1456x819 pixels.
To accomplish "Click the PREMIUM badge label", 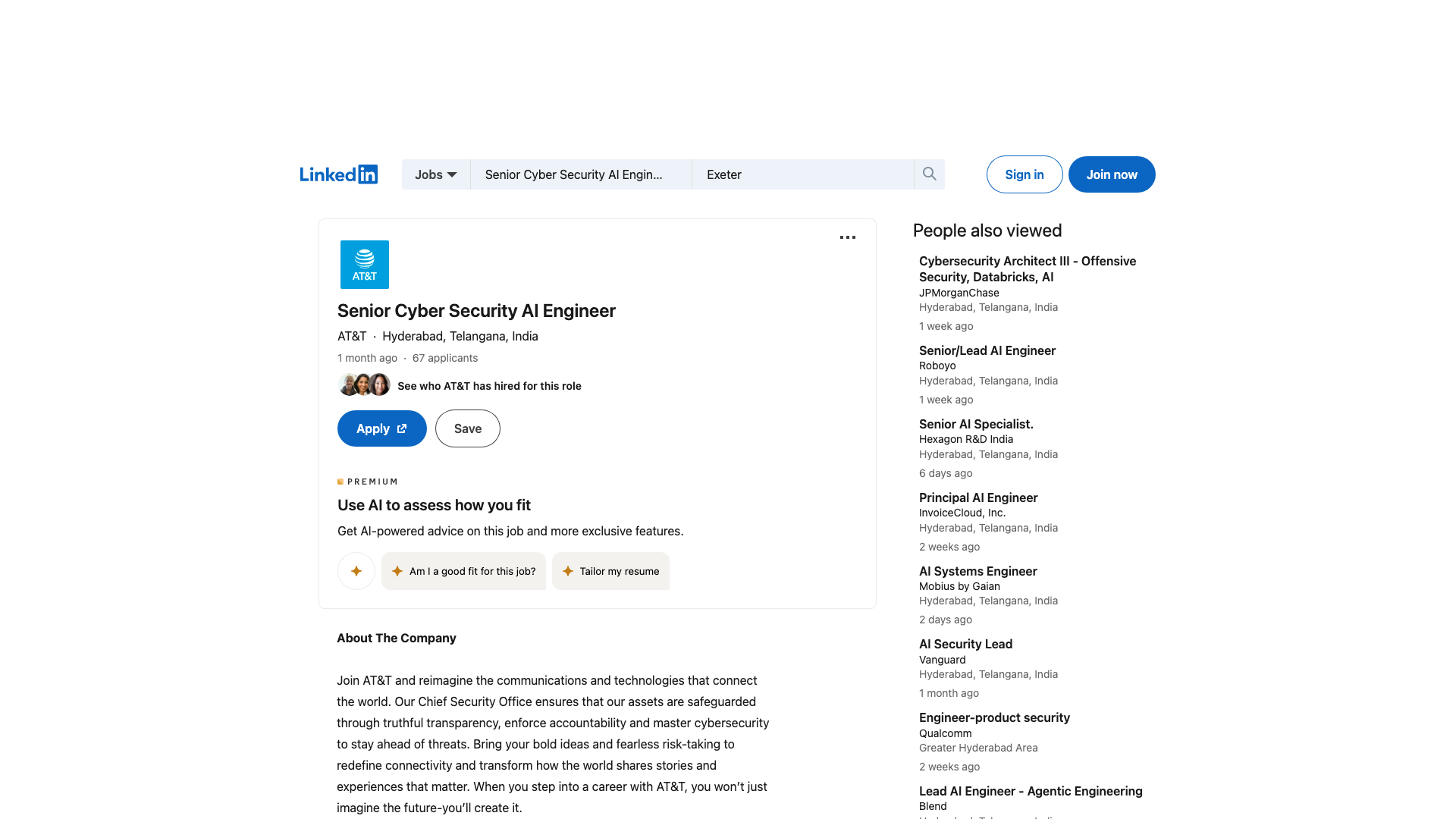I will tap(368, 482).
